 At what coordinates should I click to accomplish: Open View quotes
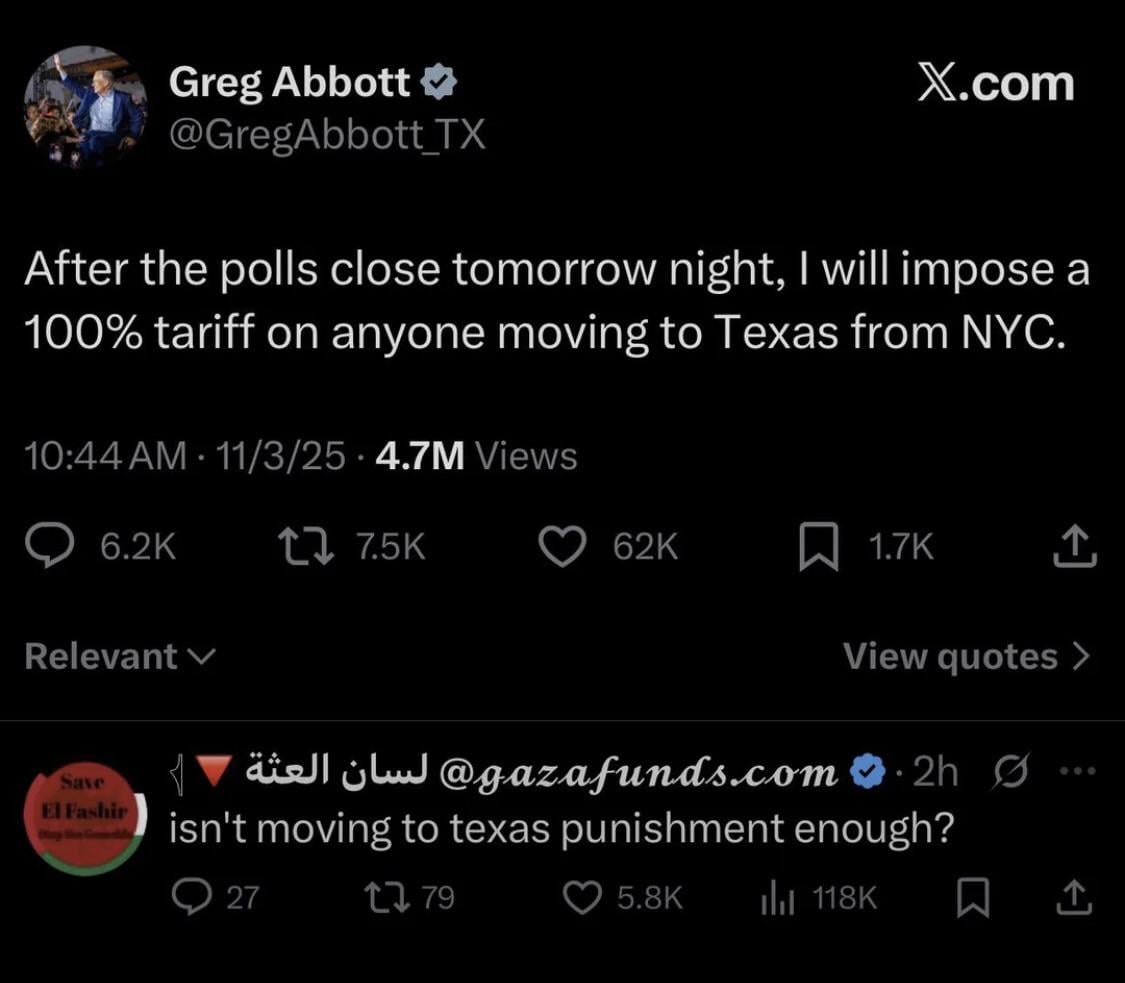click(966, 656)
